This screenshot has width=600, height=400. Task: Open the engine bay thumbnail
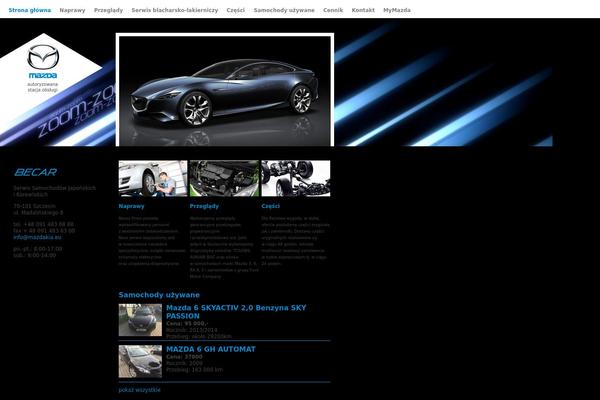point(224,178)
